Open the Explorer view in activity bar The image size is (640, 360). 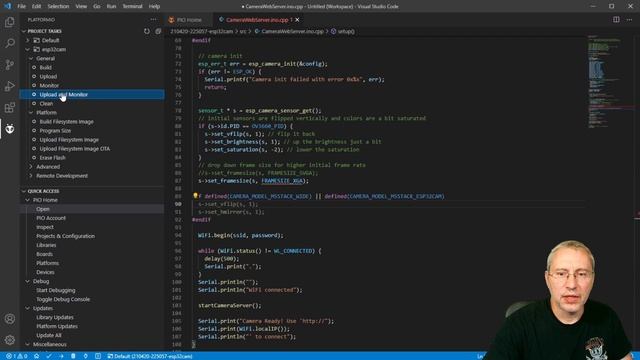click(x=10, y=22)
